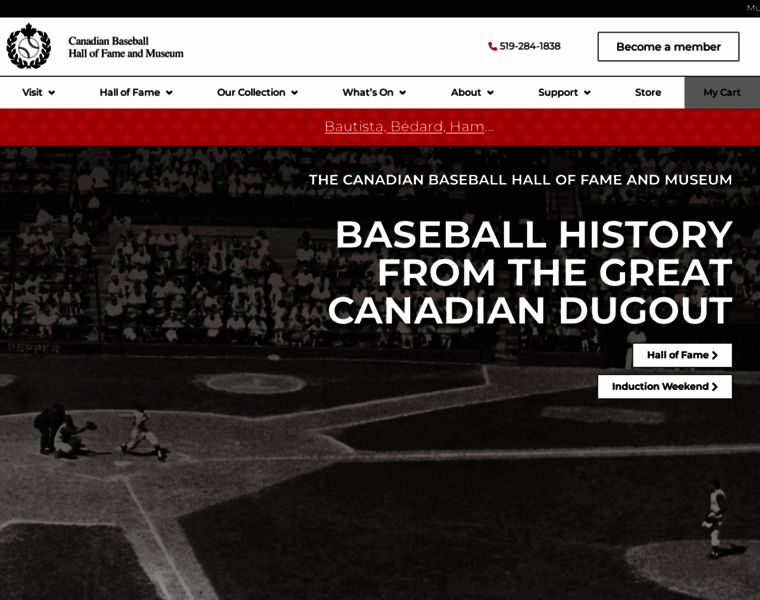Screen dimensions: 760x600
Task: Click the chevron arrow on Hall of Fame button
Action: point(715,355)
